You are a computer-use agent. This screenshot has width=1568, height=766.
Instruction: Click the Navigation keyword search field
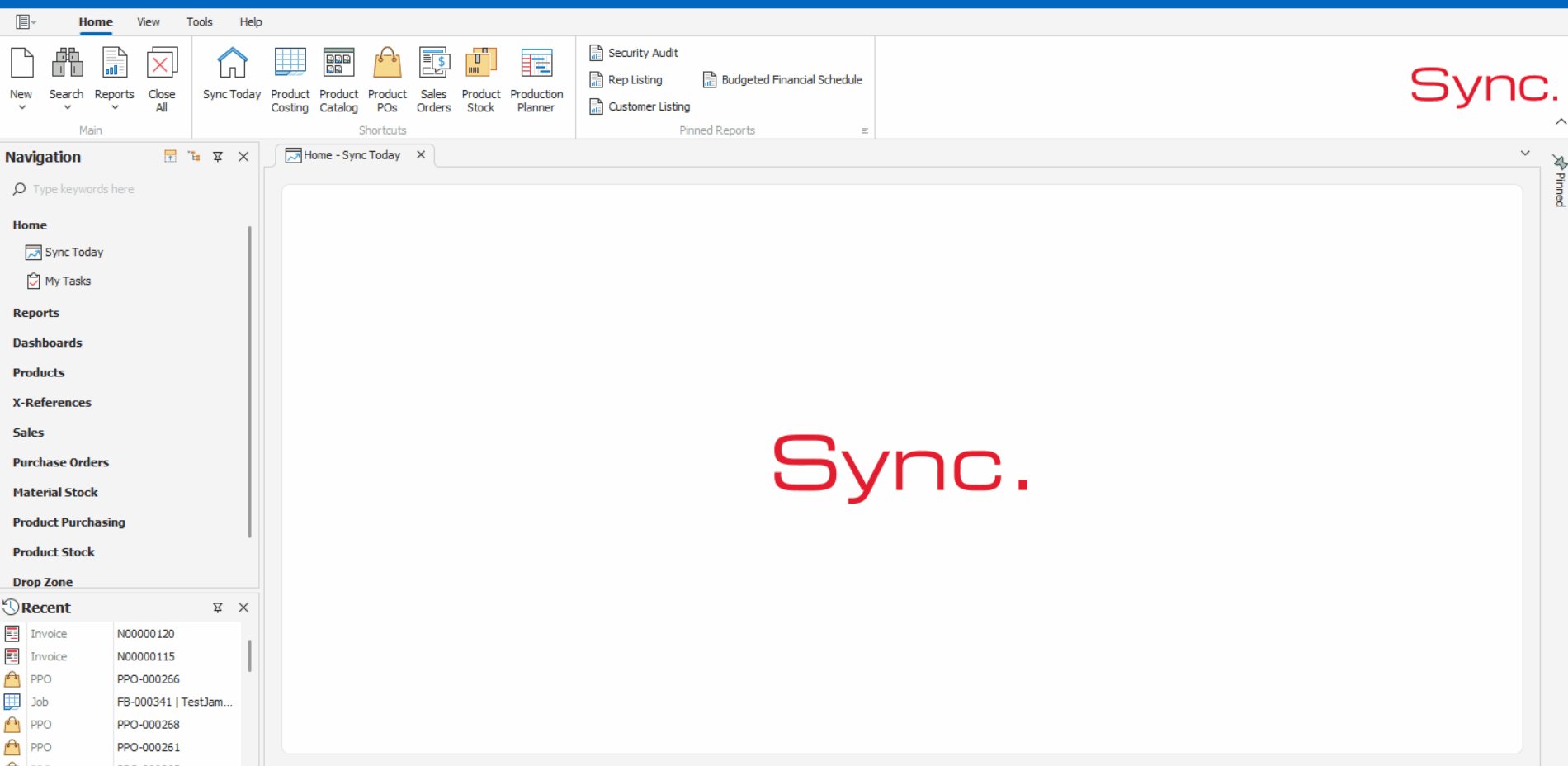pos(128,189)
